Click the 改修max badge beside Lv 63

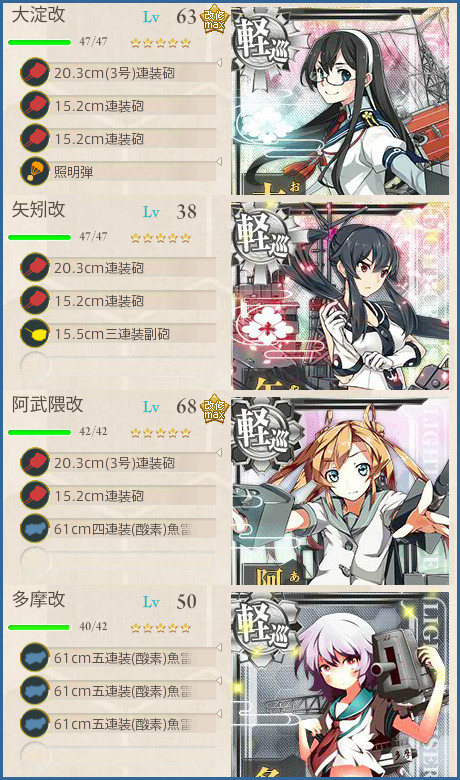click(214, 20)
